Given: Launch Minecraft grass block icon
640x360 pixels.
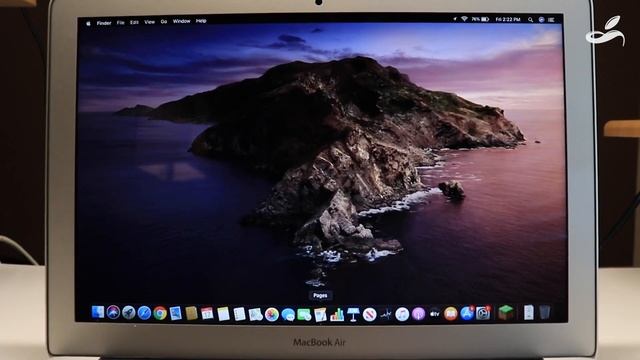Looking at the screenshot, I should [x=506, y=313].
